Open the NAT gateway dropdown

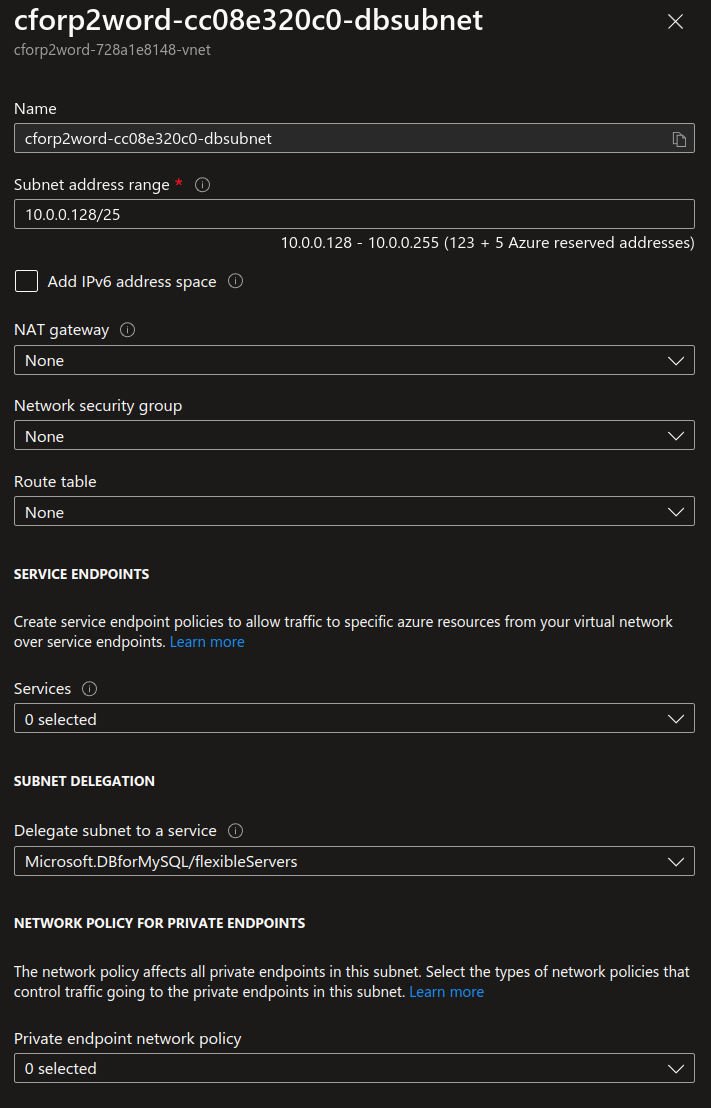354,360
